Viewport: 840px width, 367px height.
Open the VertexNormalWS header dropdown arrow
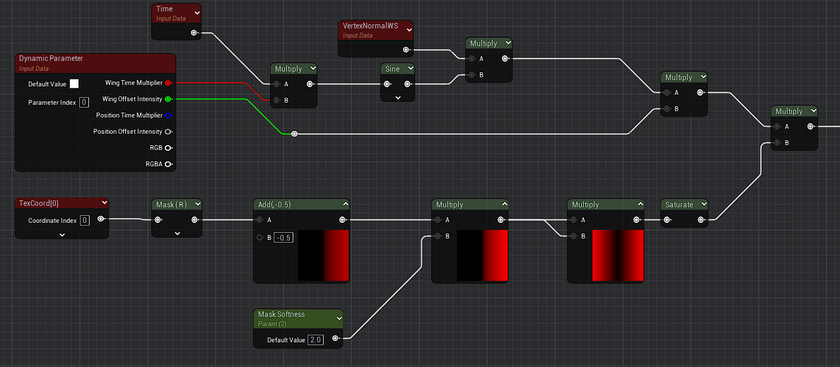(409, 30)
